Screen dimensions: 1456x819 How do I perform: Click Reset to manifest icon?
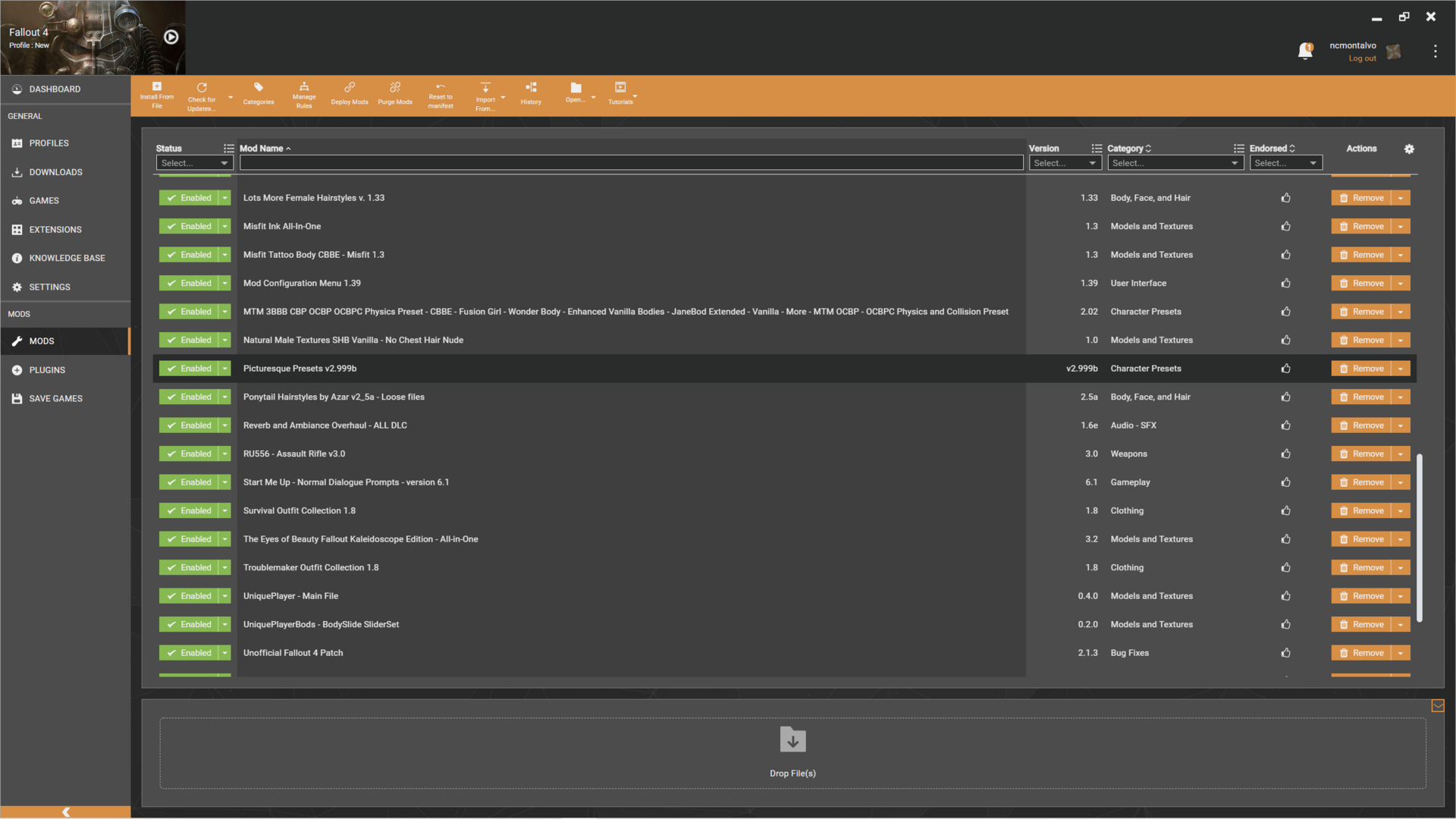coord(441,86)
